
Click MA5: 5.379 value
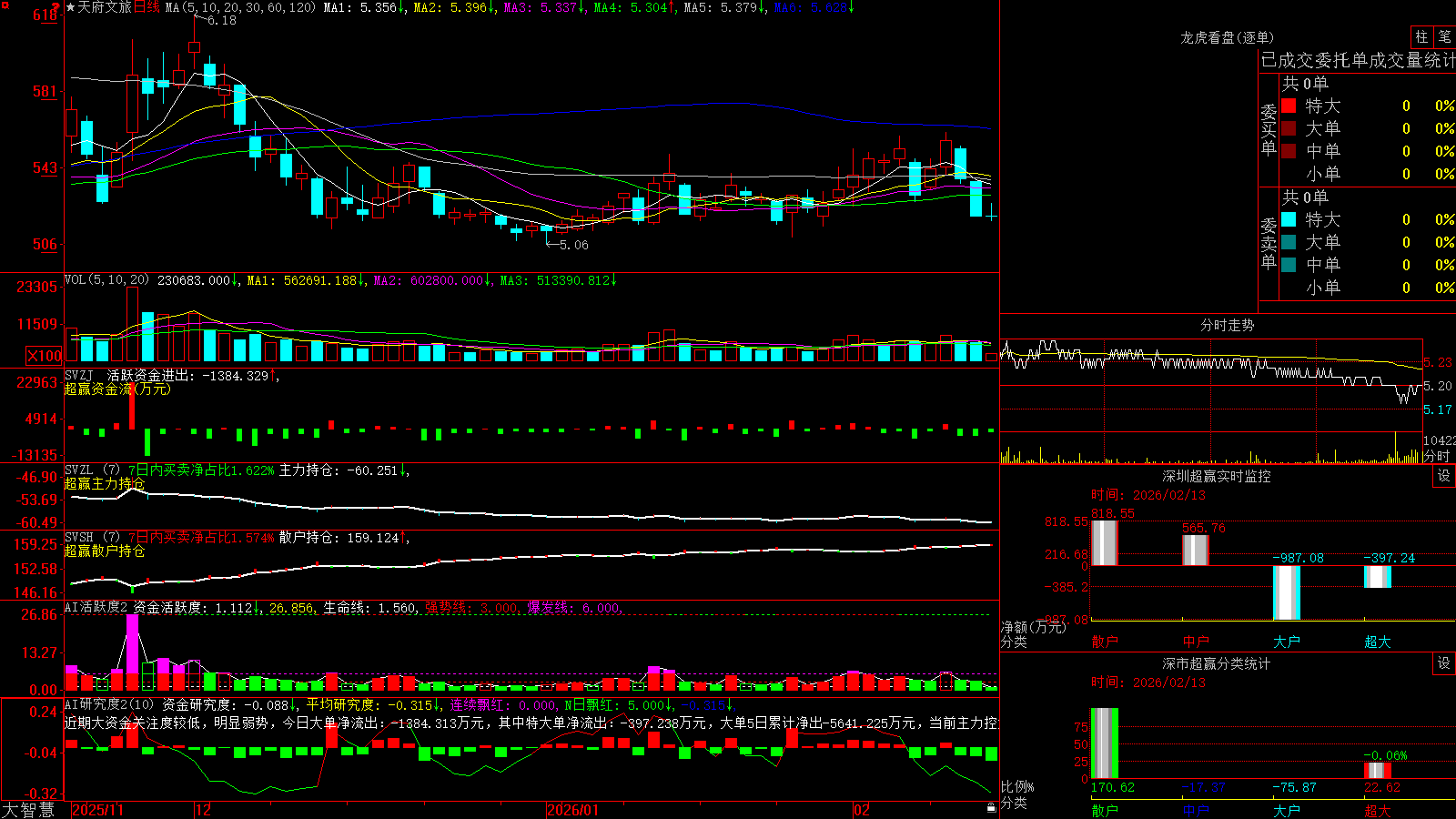click(x=724, y=7)
